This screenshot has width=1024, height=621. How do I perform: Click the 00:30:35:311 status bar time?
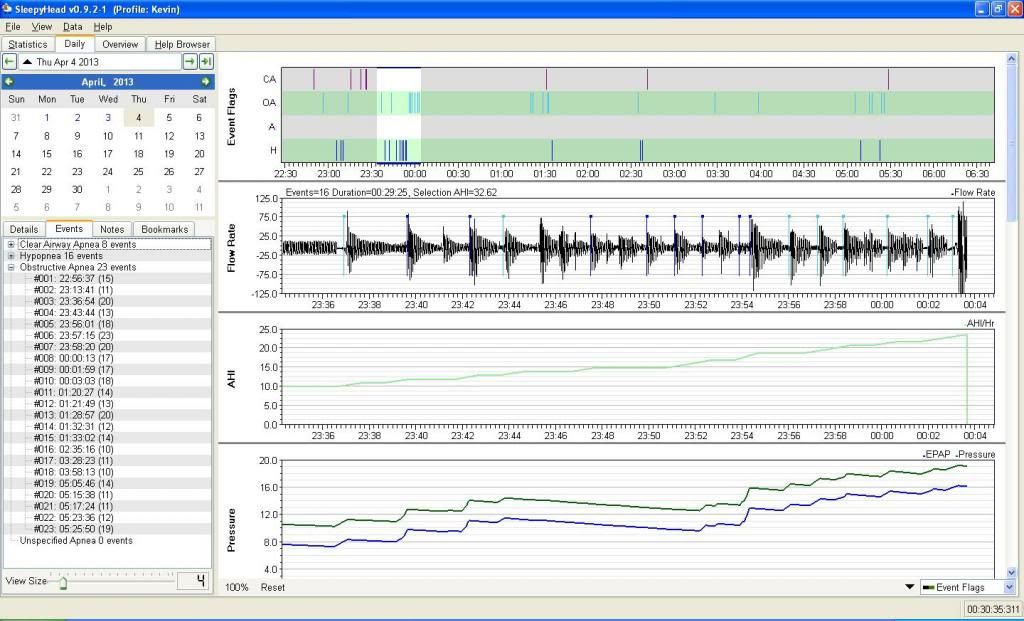tap(993, 609)
